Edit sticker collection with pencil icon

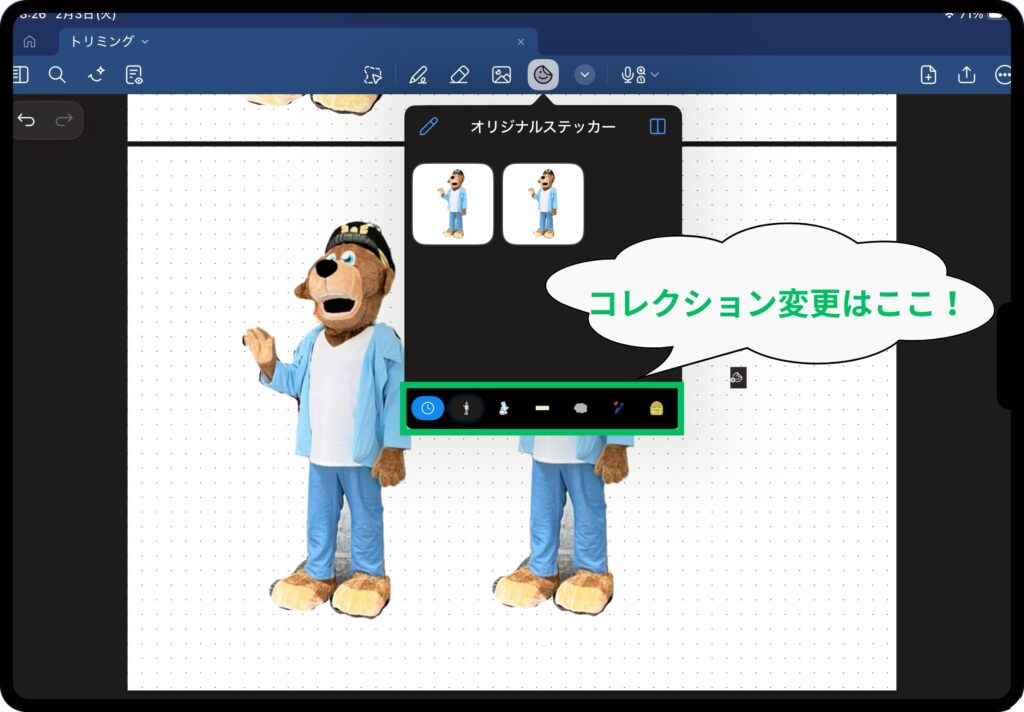pyautogui.click(x=428, y=126)
